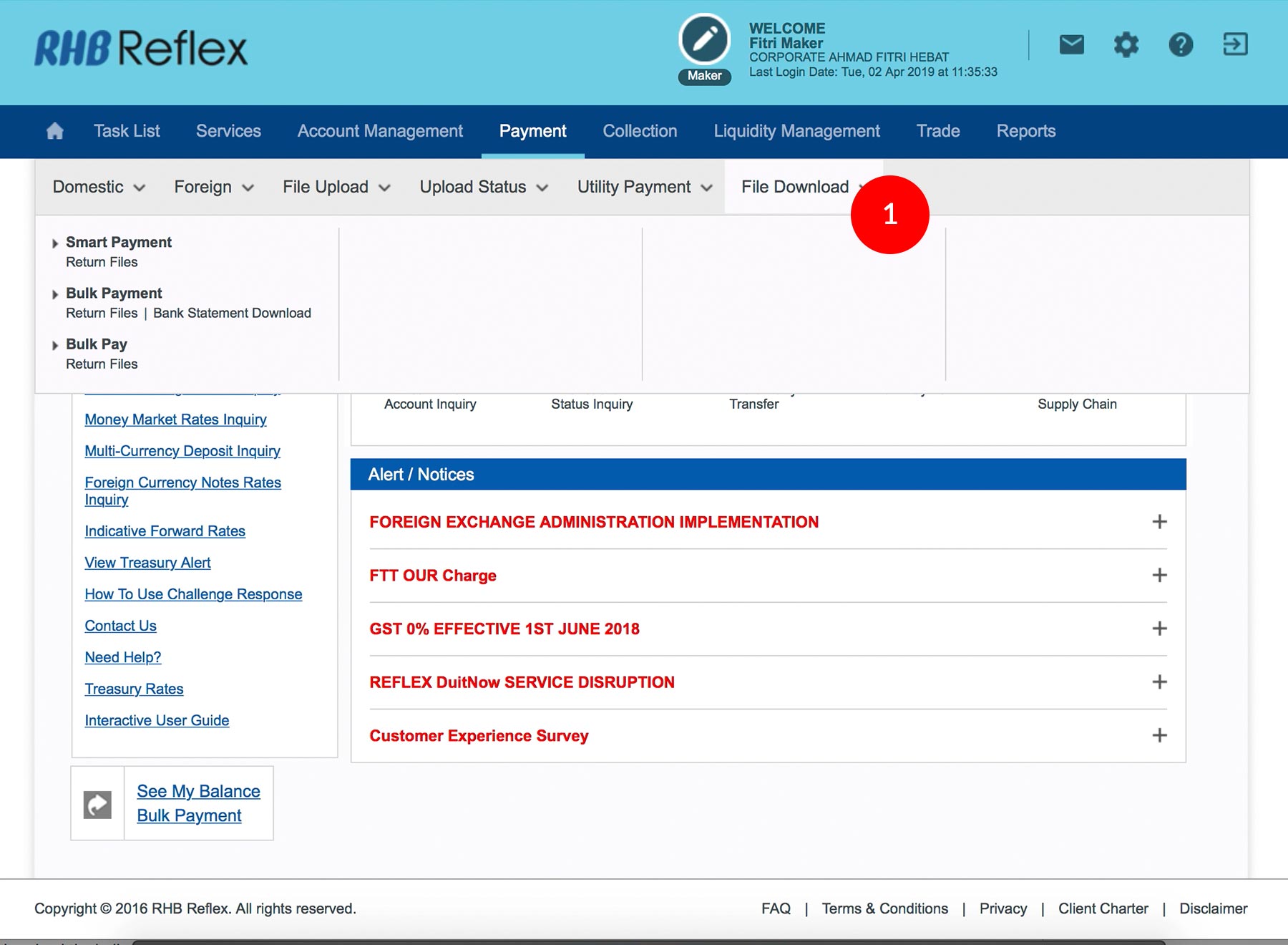Click the arrow icon beside See My Balance
Viewport: 1288px width, 945px height.
(x=97, y=804)
